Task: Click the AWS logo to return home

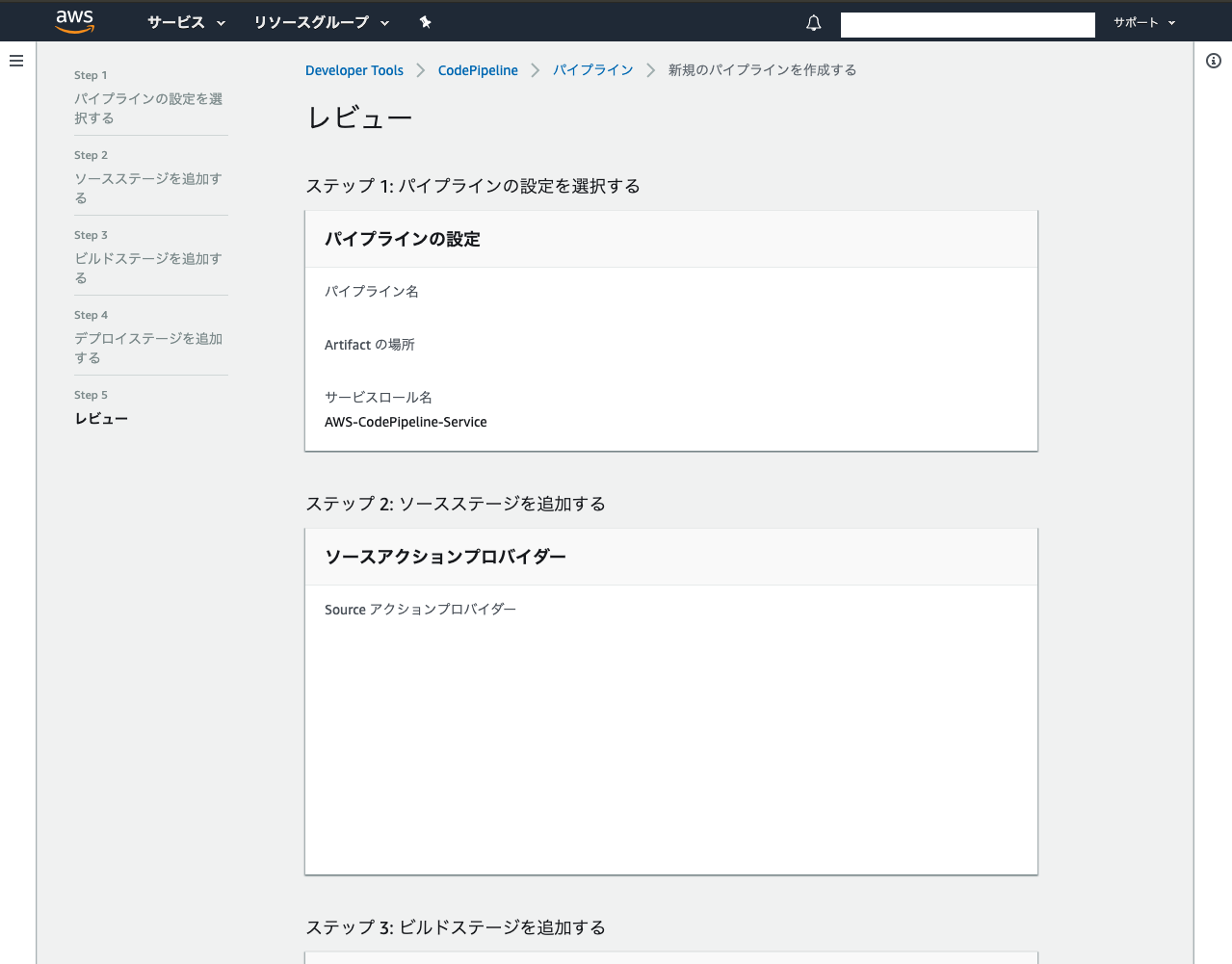Action: [x=74, y=21]
